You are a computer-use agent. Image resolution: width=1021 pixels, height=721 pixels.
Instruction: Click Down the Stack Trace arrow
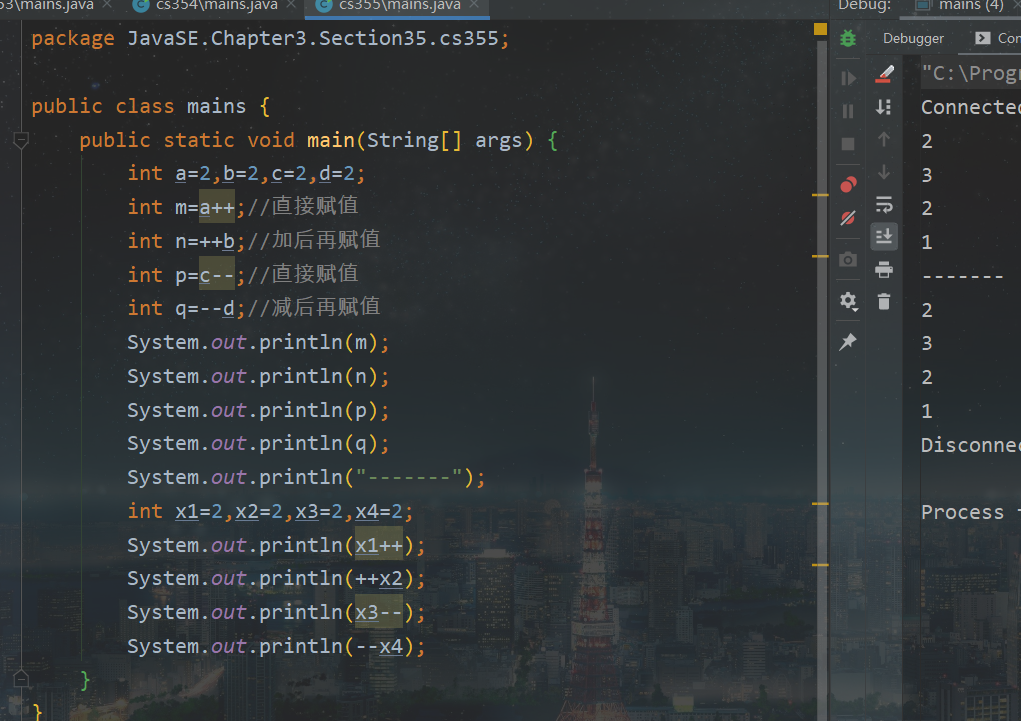point(884,172)
